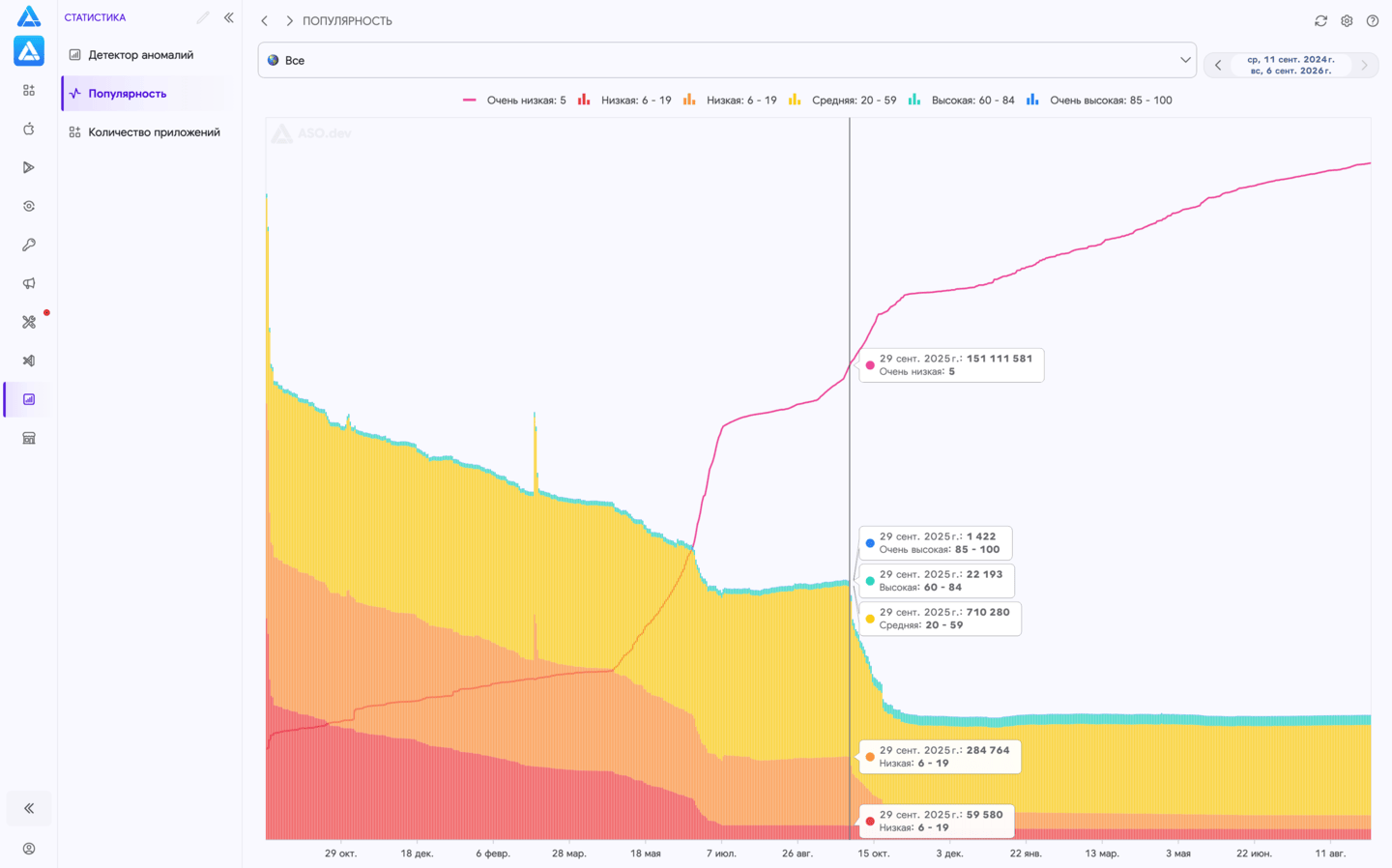This screenshot has height=868, width=1392.
Task: Collapse sidebar panel with double chevron
Action: tap(229, 17)
